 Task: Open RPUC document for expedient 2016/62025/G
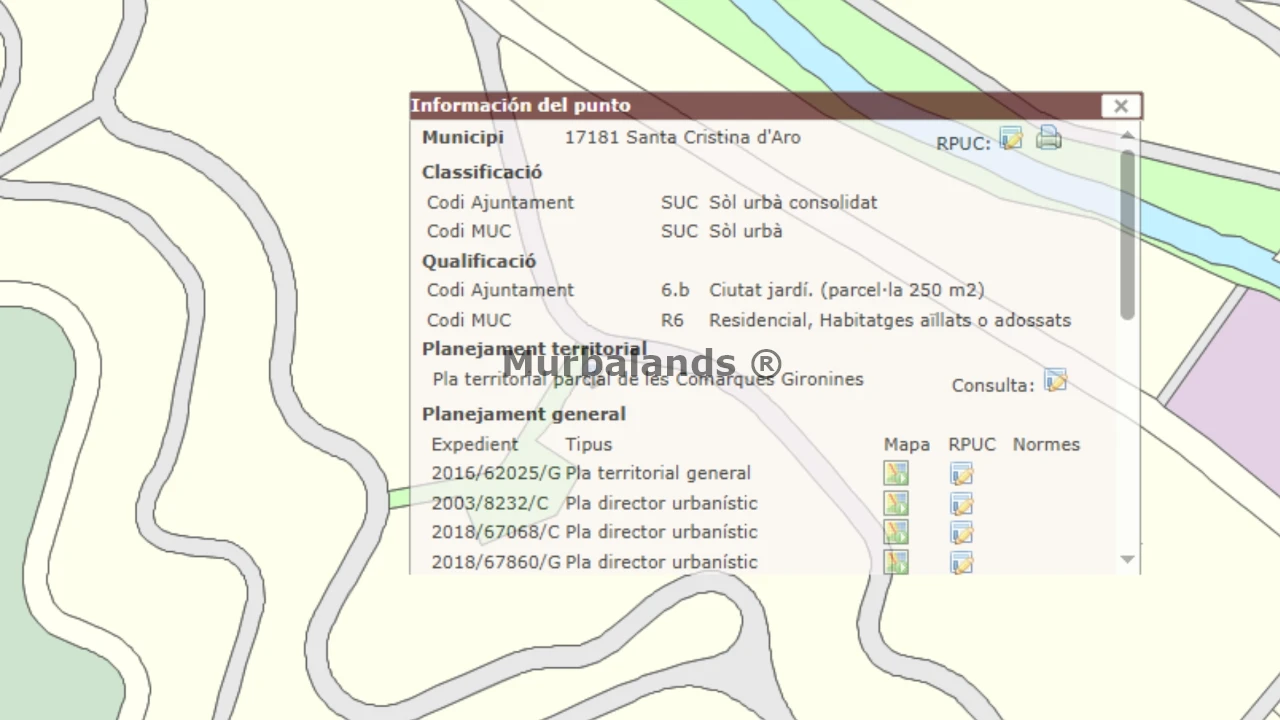pos(961,474)
